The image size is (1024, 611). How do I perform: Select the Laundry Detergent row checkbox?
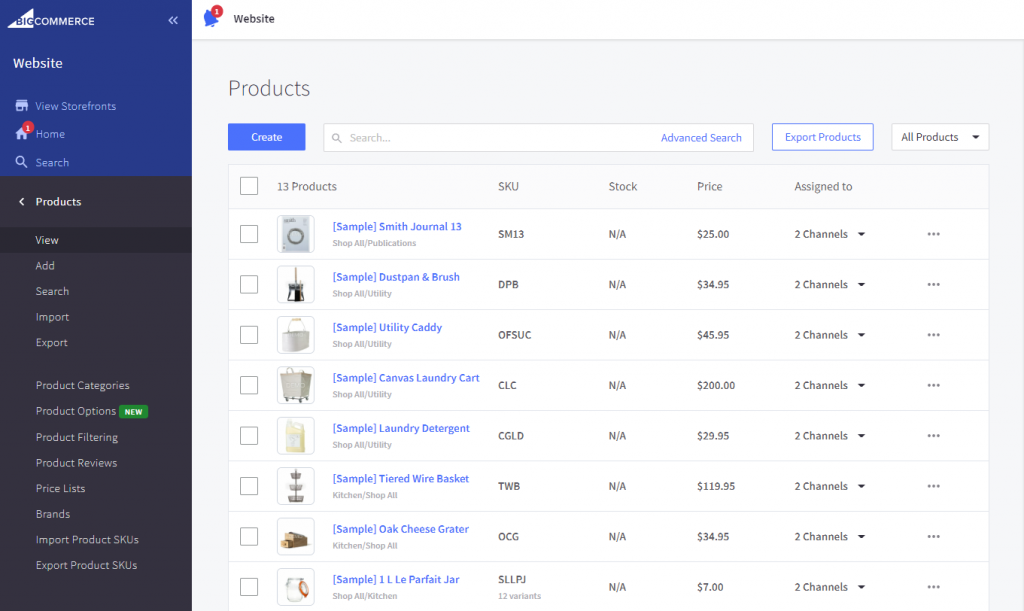249,435
